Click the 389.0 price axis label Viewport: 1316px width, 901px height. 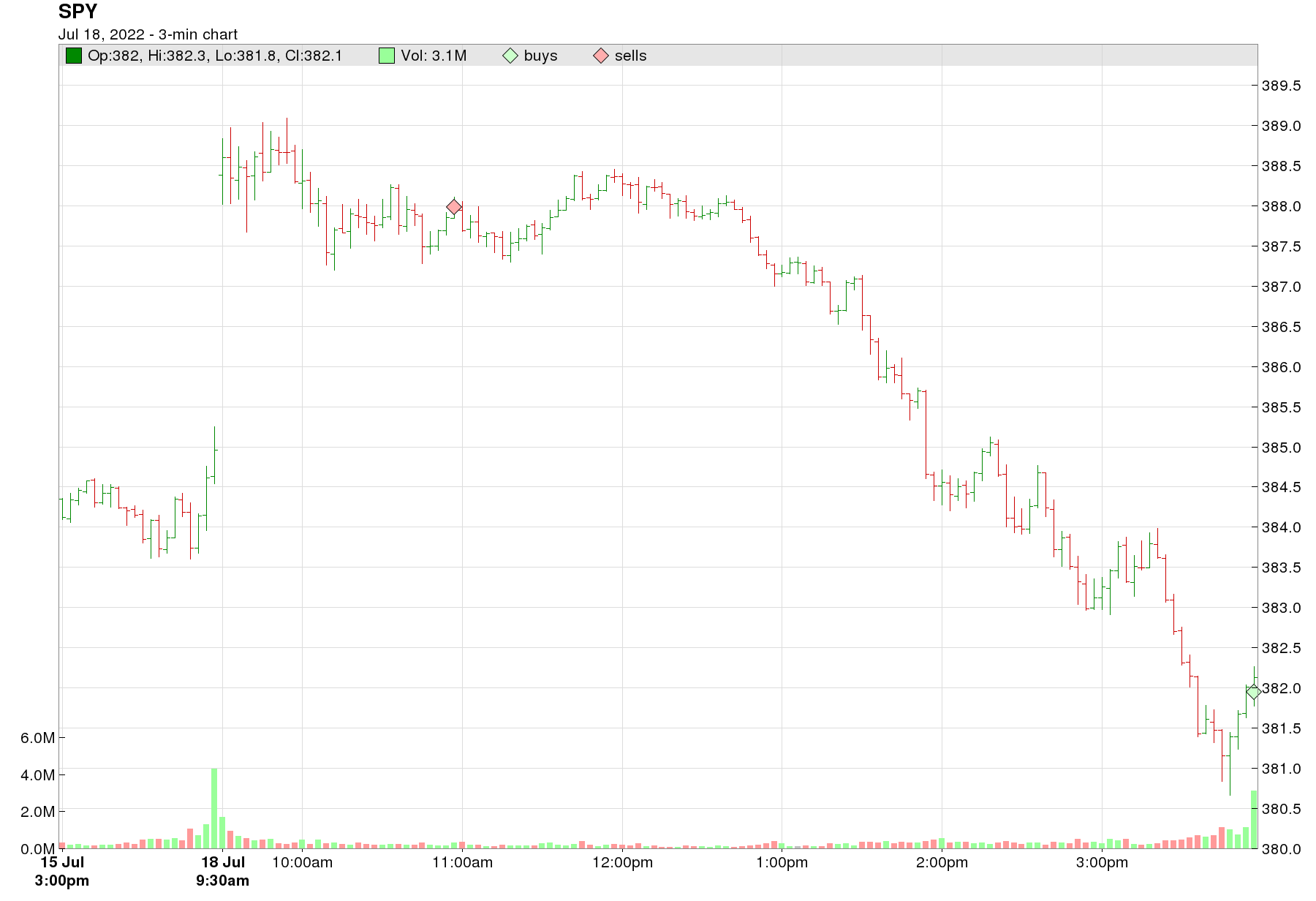pyautogui.click(x=1282, y=126)
